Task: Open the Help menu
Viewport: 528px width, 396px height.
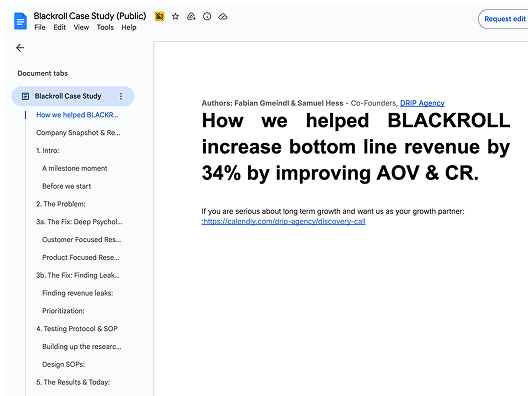Action: pyautogui.click(x=129, y=27)
